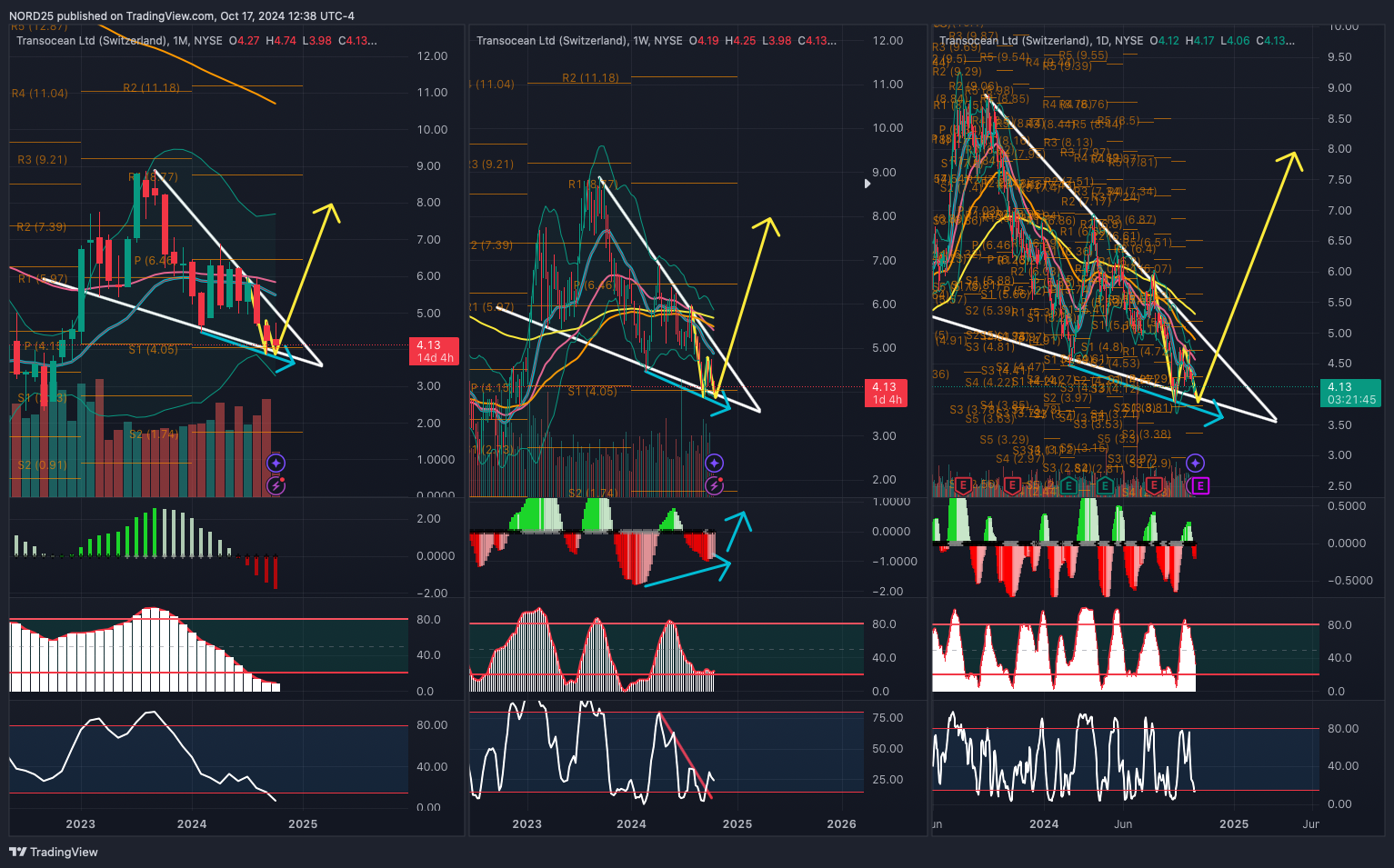Click the O4.12 open value in the daily header
The height and width of the screenshot is (868, 1394).
[1165, 41]
